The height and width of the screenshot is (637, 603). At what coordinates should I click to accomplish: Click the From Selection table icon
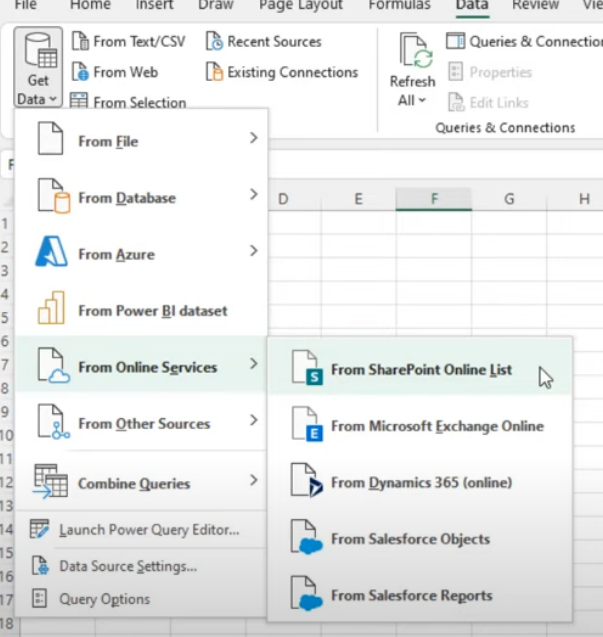[78, 101]
